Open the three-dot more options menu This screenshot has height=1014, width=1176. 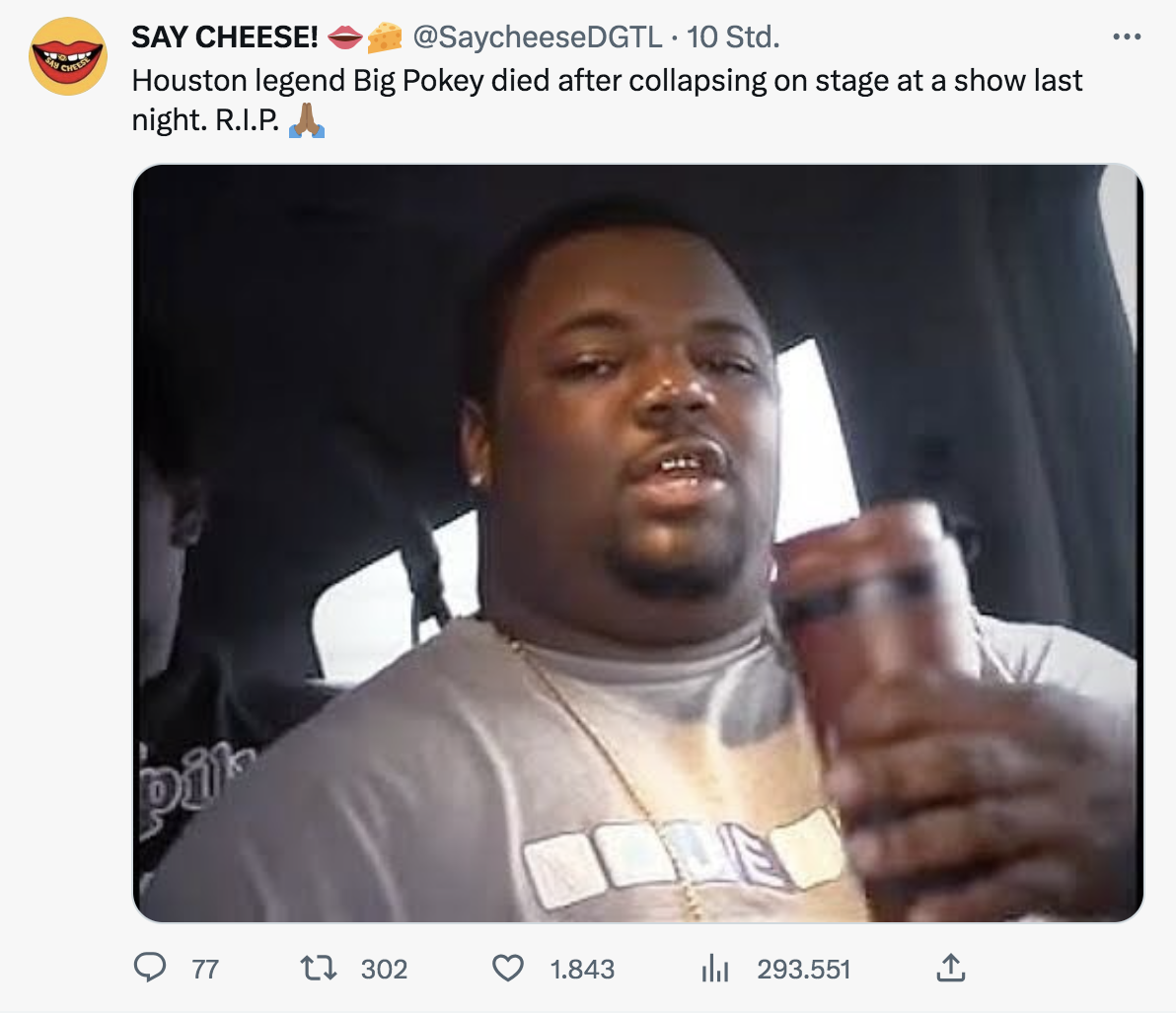[1126, 37]
